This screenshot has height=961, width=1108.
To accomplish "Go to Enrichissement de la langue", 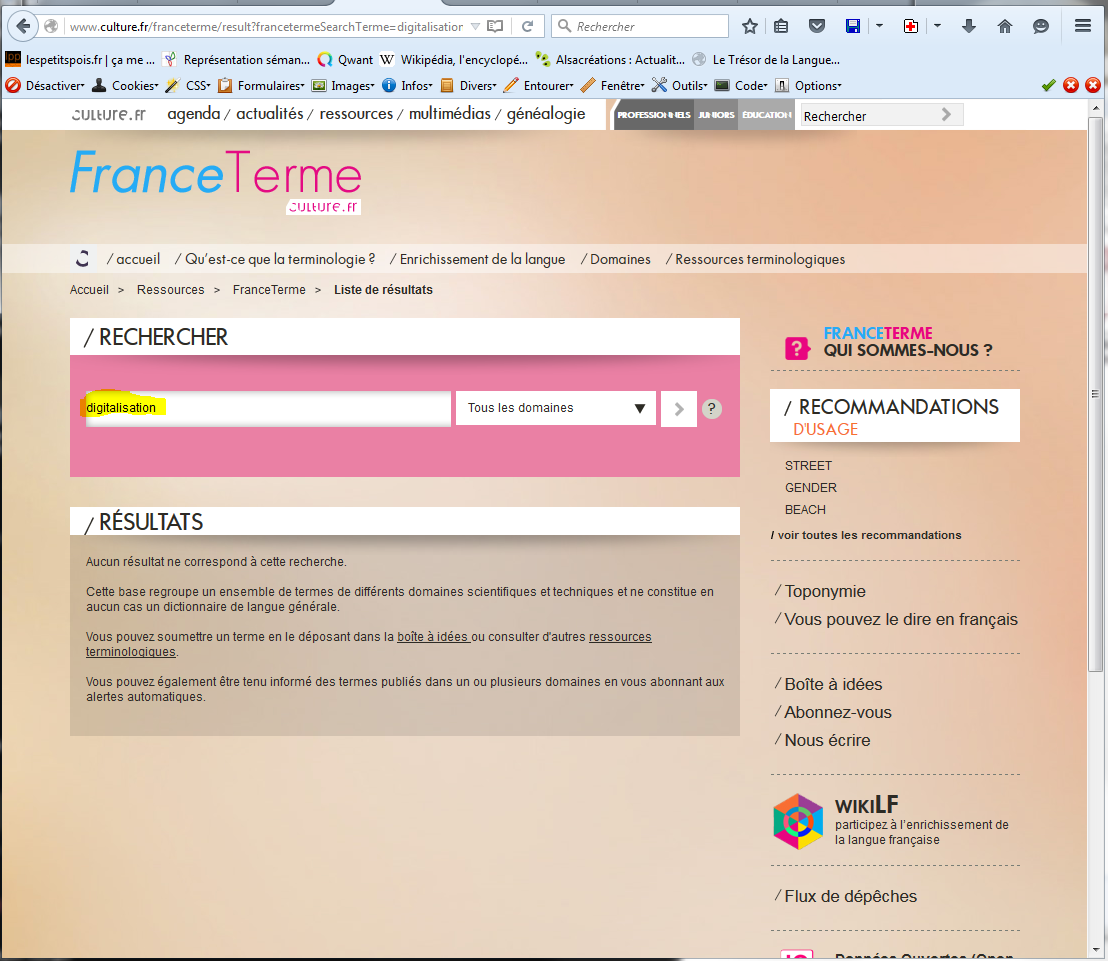I will 482,259.
